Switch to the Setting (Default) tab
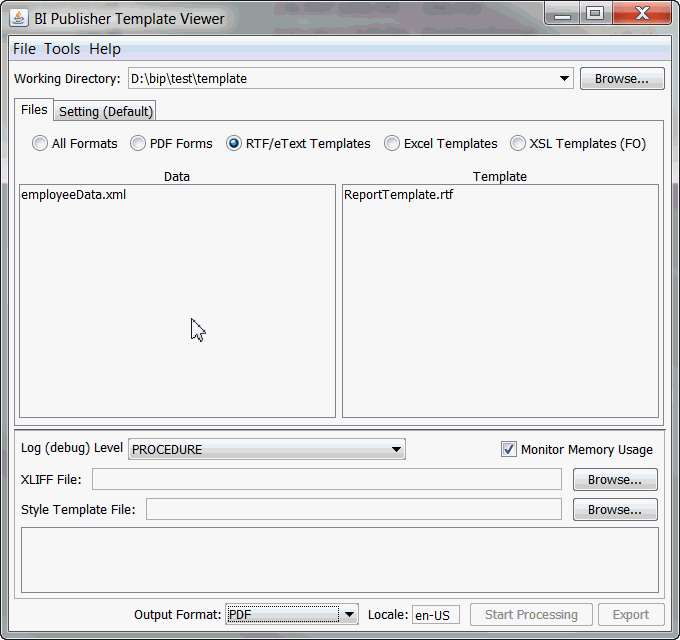This screenshot has height=640, width=680. pos(105,111)
